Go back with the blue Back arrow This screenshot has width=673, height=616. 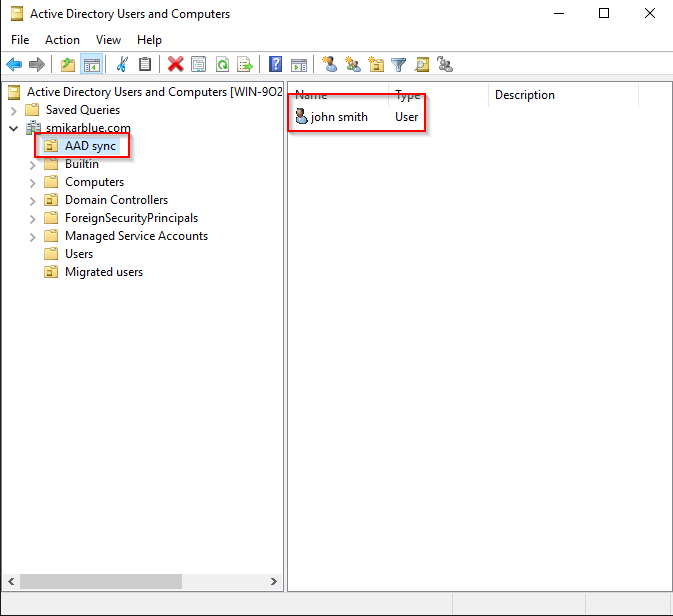click(x=14, y=64)
